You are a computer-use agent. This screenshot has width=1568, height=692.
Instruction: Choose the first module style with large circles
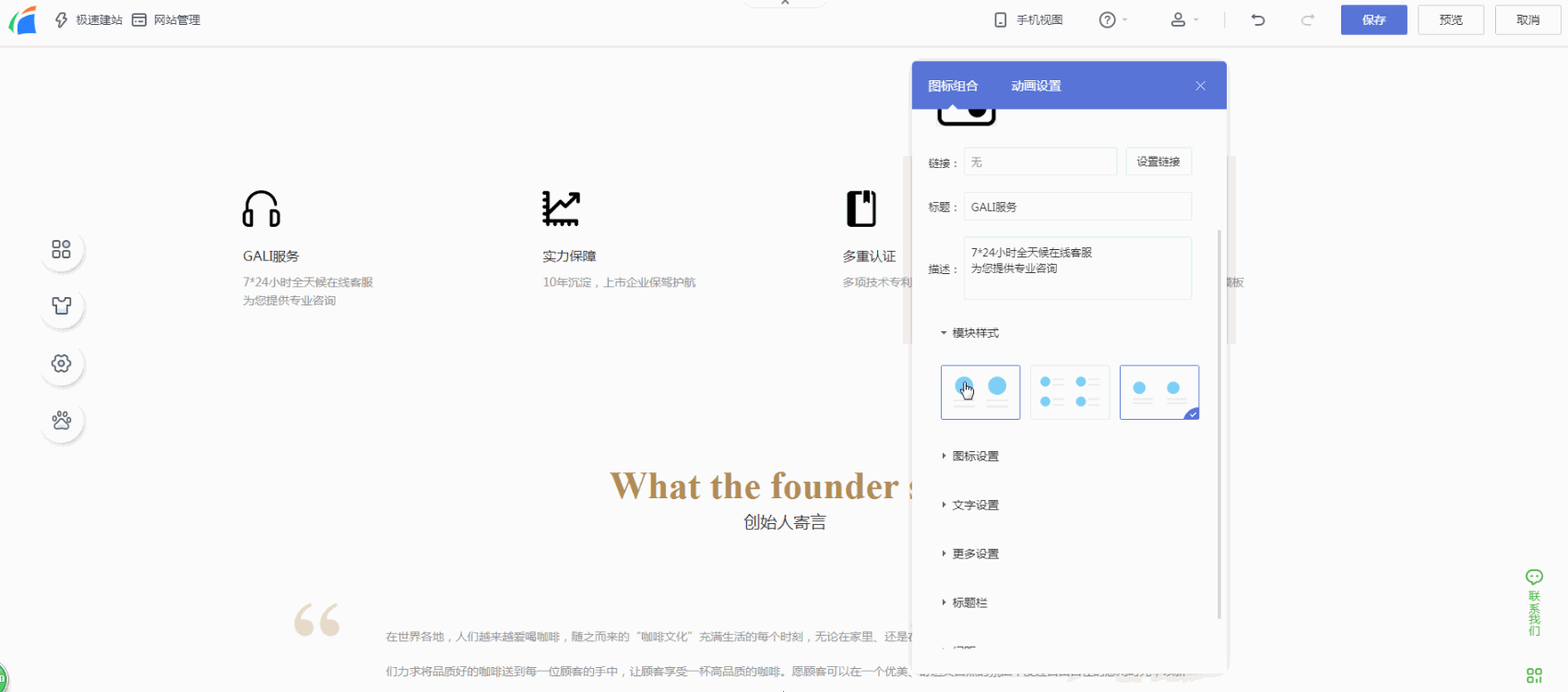pyautogui.click(x=980, y=392)
